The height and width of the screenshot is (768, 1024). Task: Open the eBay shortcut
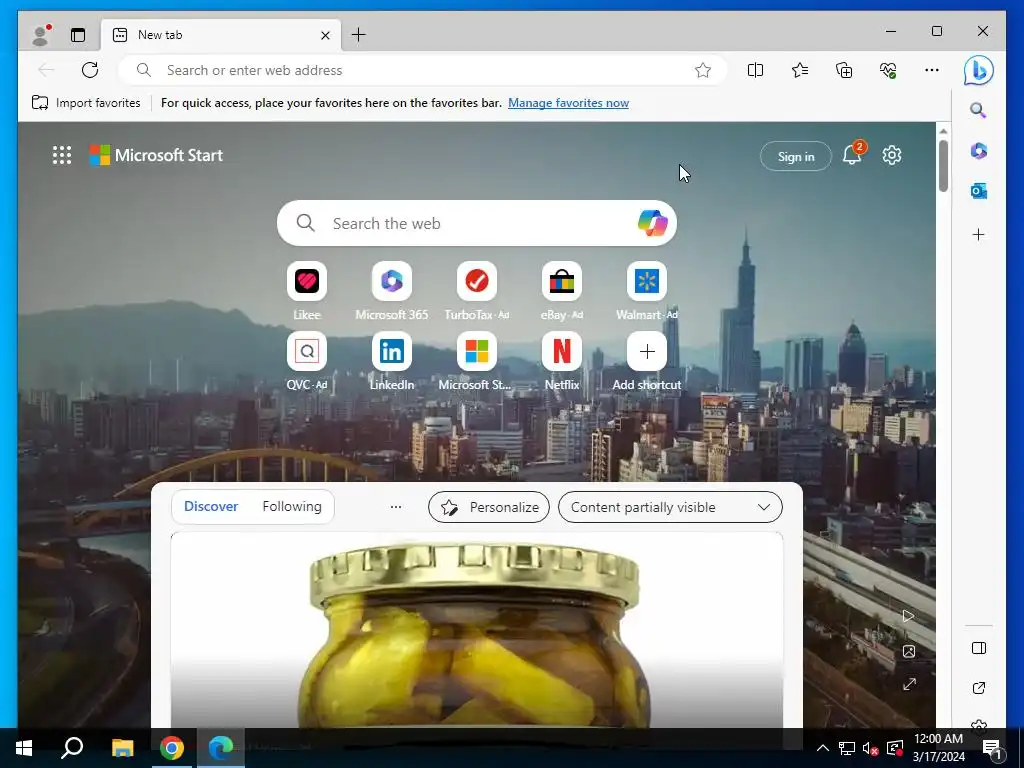[562, 291]
